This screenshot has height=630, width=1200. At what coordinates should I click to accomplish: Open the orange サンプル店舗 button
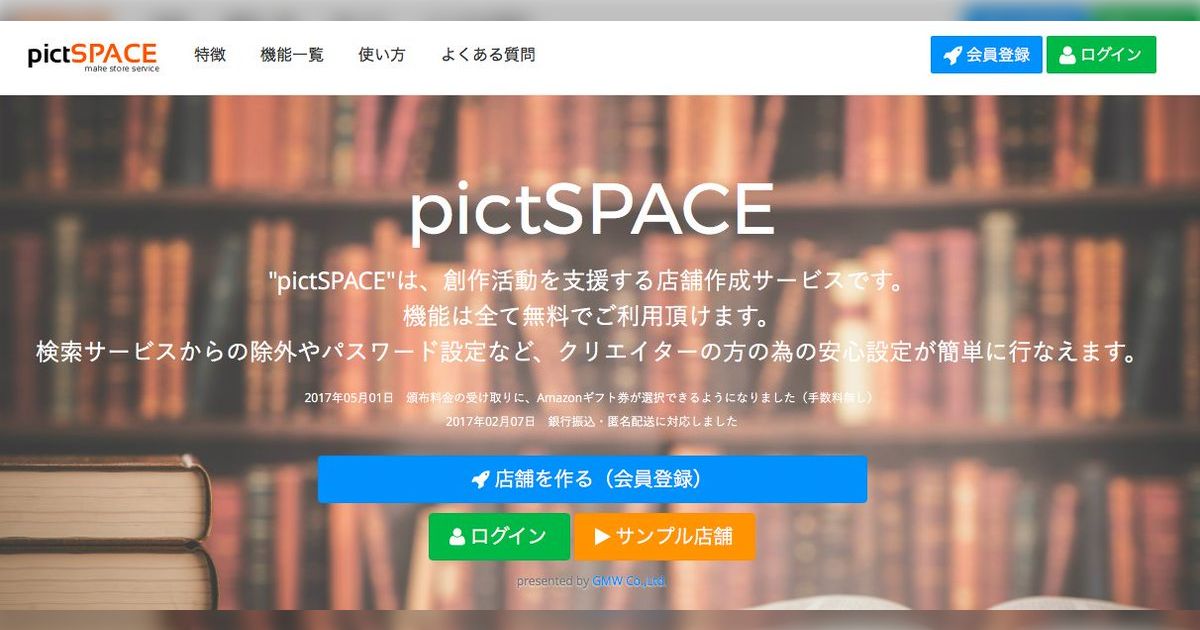(x=664, y=537)
